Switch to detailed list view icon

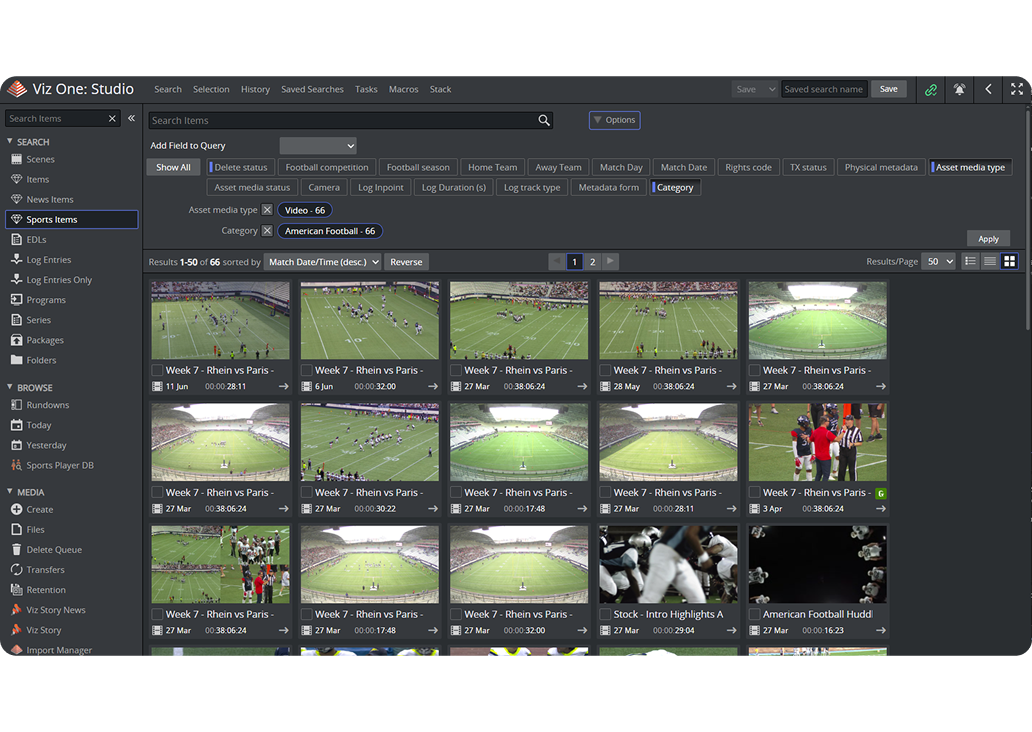pos(970,262)
